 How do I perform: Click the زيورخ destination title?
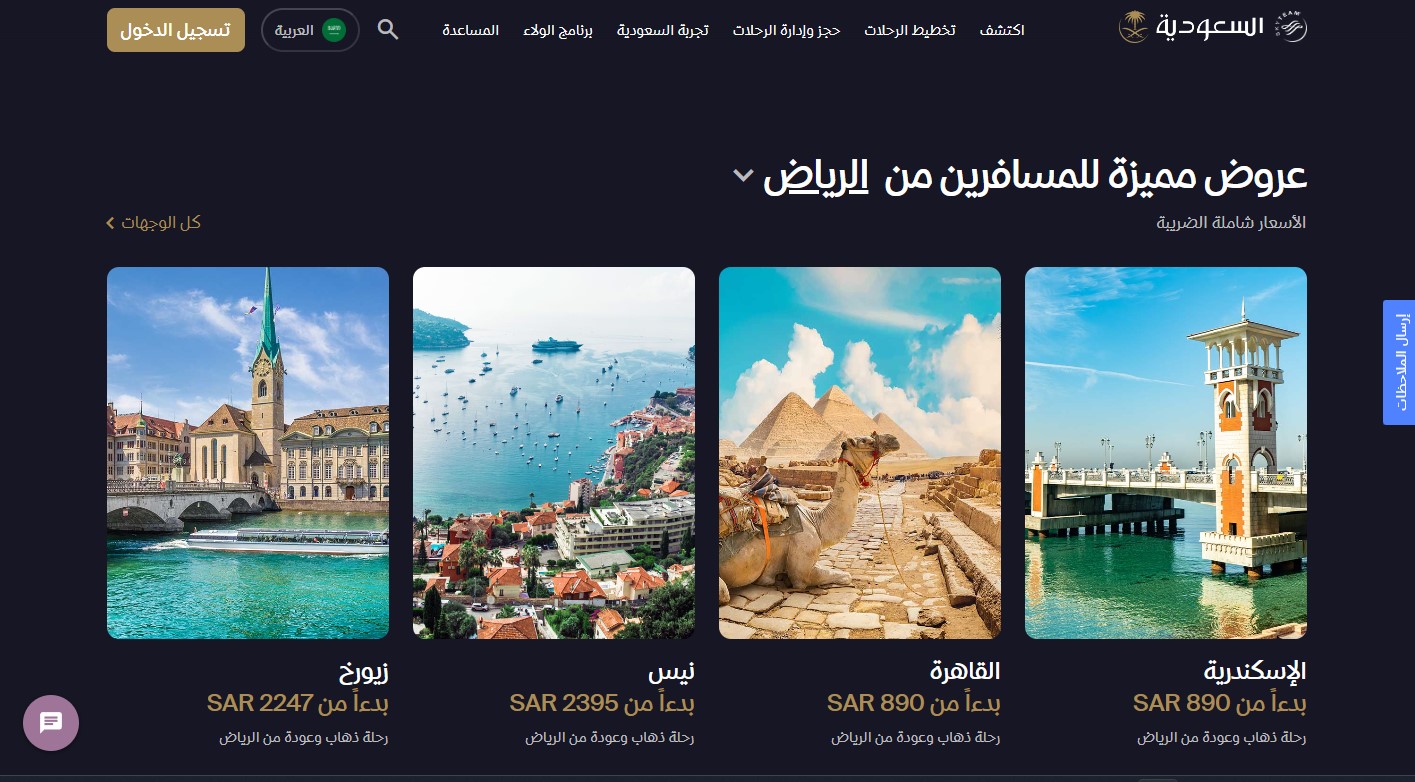click(364, 670)
